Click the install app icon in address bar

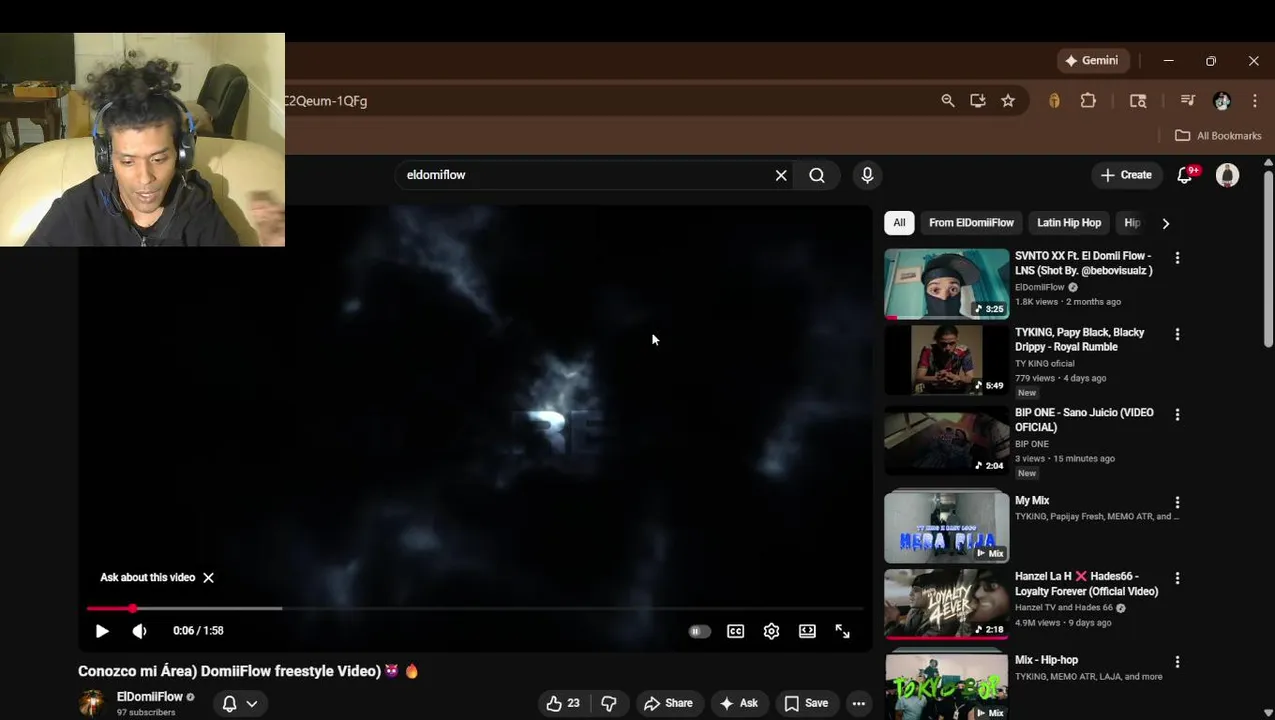(978, 101)
